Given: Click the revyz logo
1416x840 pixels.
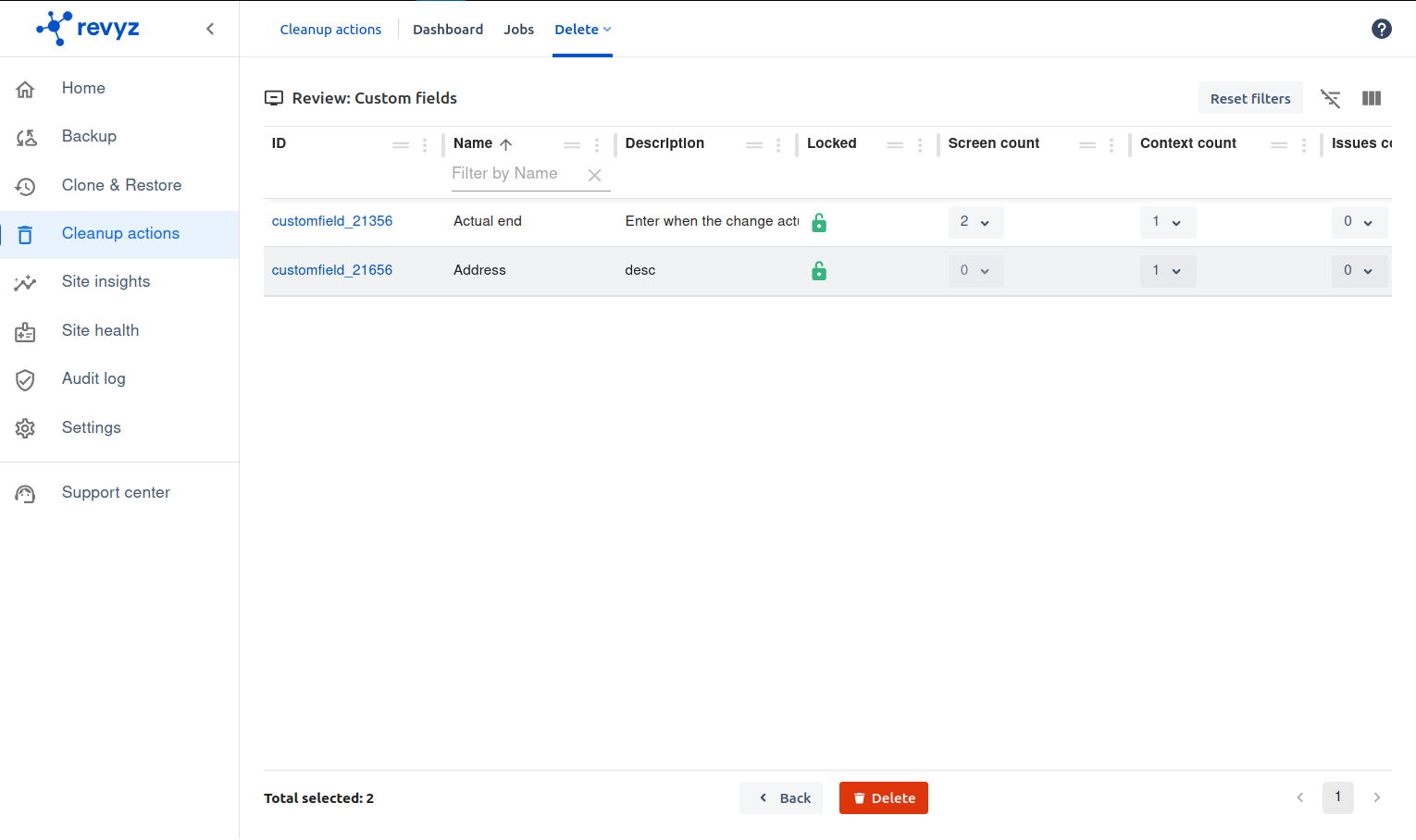Looking at the screenshot, I should [88, 28].
